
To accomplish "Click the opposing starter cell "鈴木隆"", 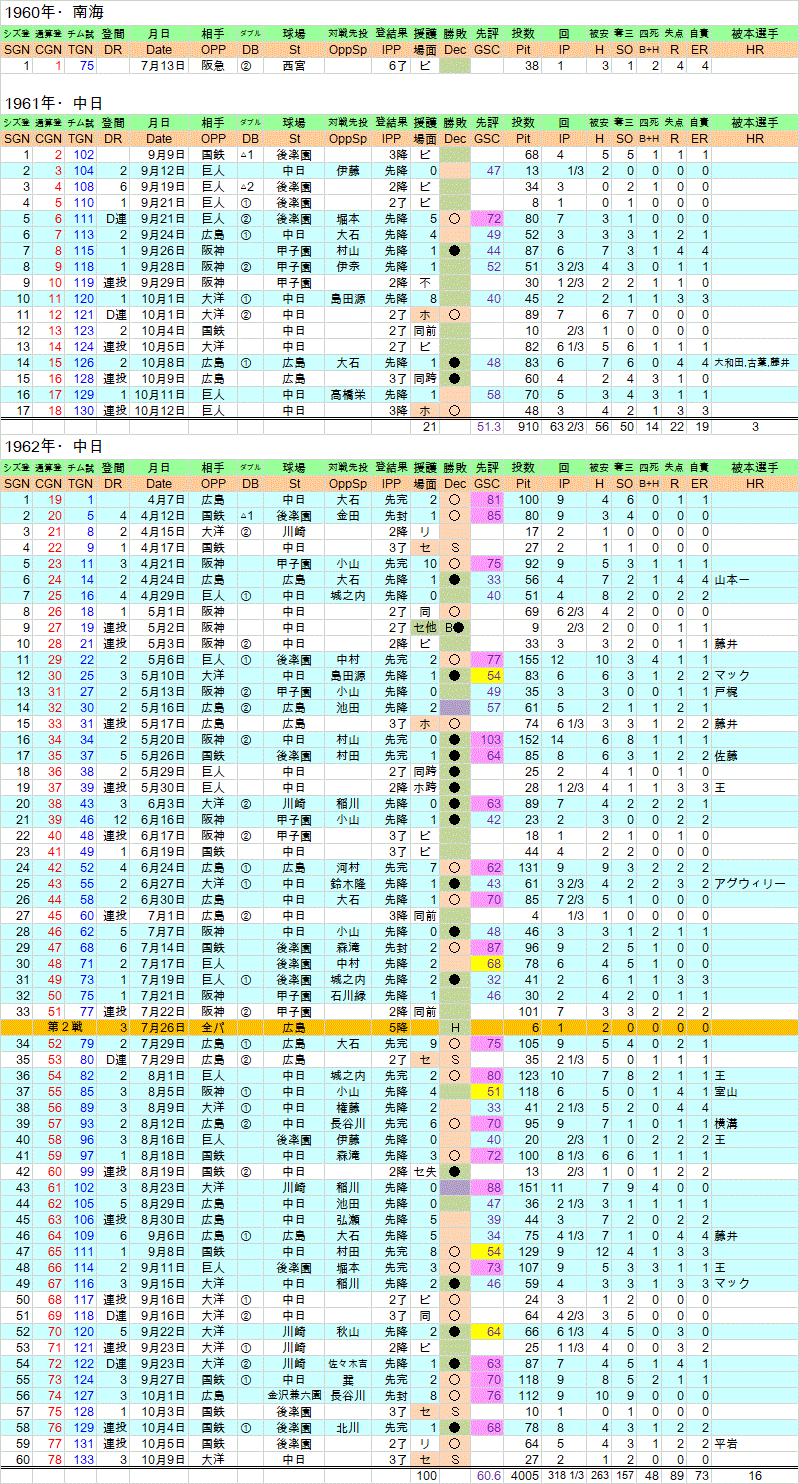I will [348, 883].
